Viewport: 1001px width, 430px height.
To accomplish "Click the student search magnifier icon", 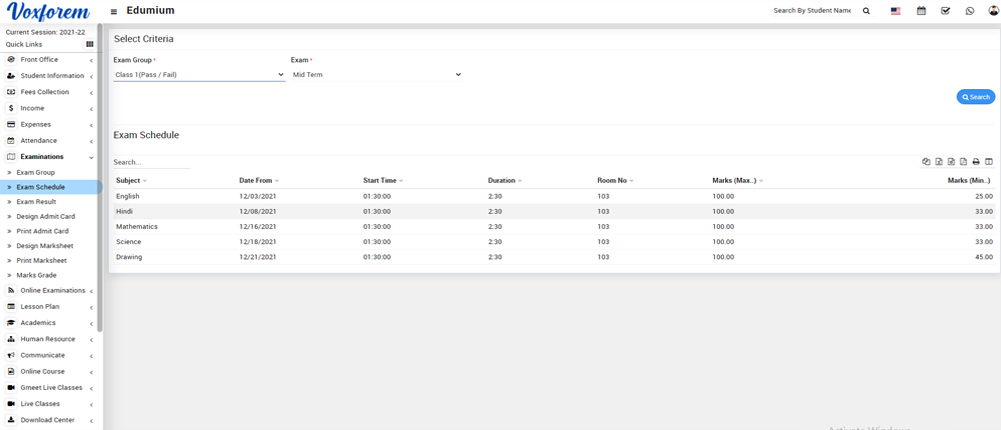I will [x=866, y=11].
